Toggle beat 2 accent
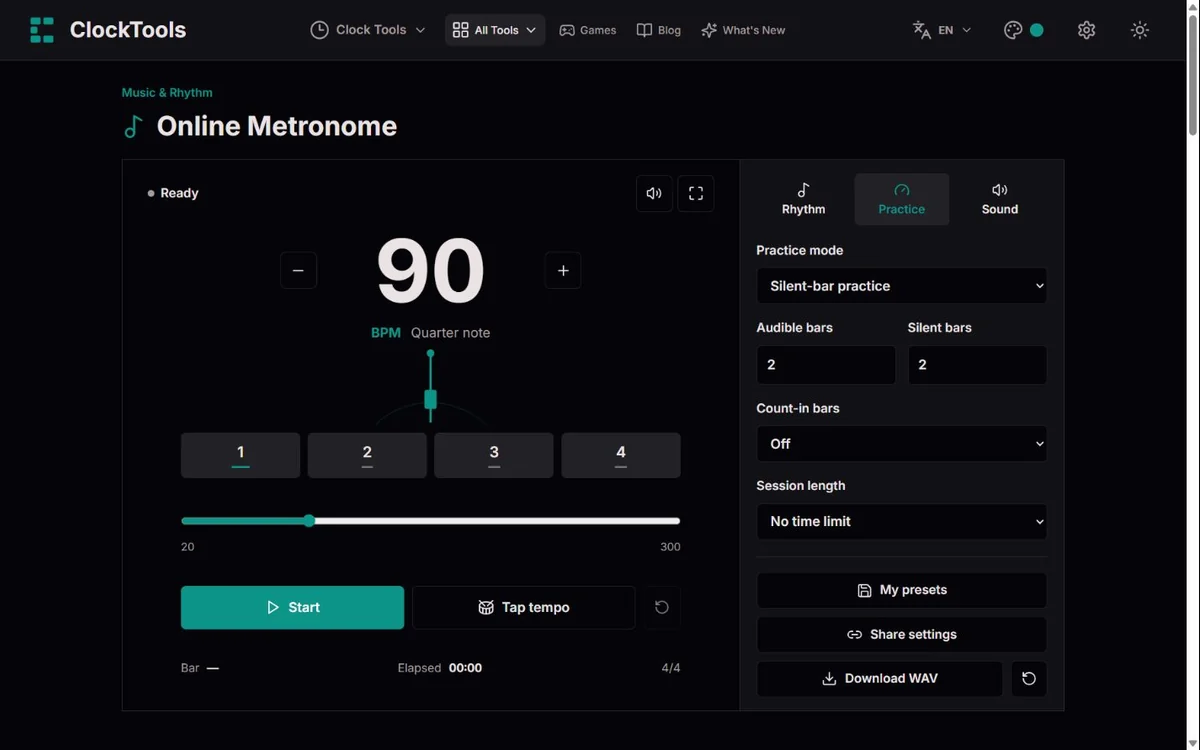 367,455
